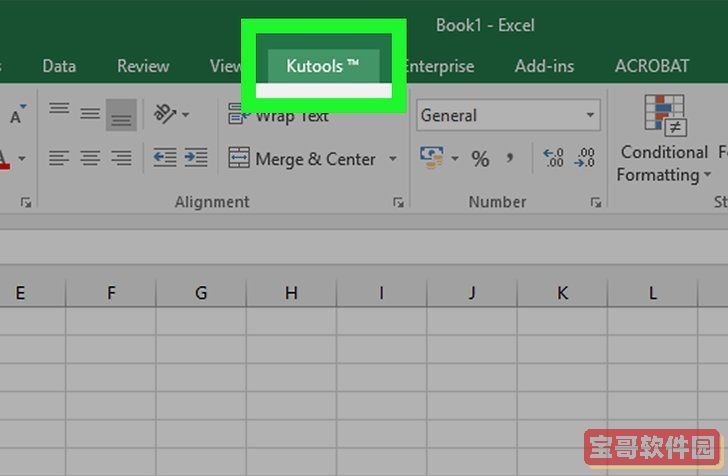Toggle Bottom Align button
The height and width of the screenshot is (476, 728).
click(x=121, y=115)
